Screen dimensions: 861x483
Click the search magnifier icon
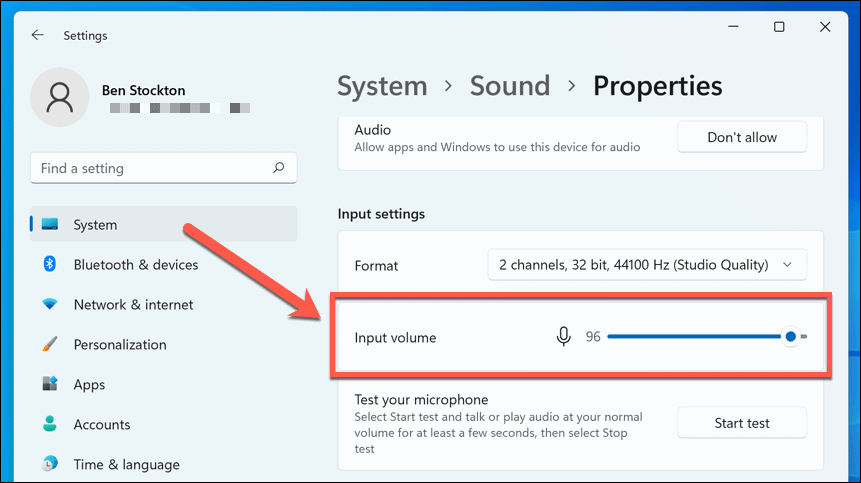coord(279,168)
